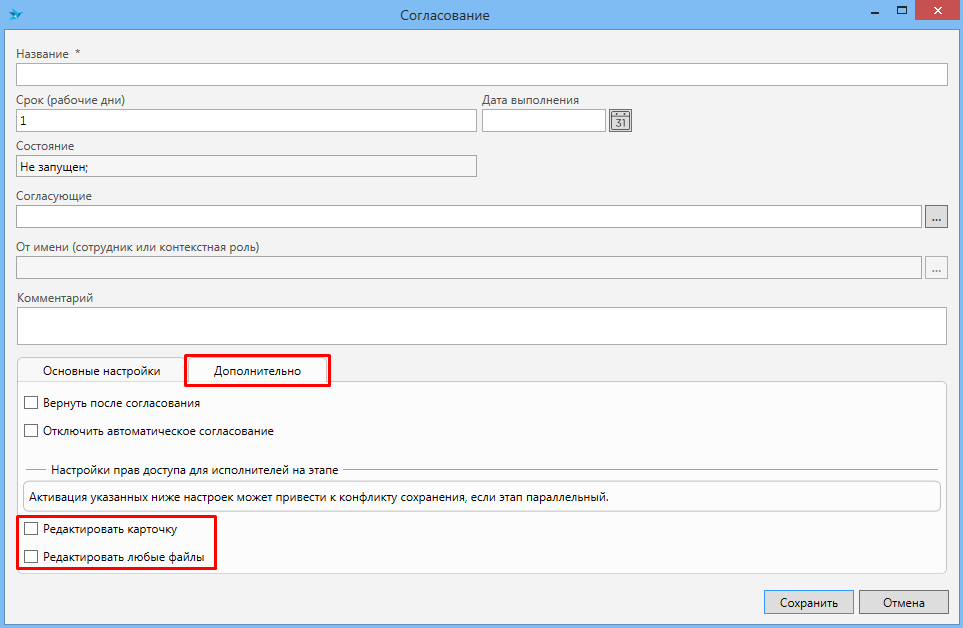Click the application icon in title bar
The height and width of the screenshot is (628, 963).
coord(15,14)
